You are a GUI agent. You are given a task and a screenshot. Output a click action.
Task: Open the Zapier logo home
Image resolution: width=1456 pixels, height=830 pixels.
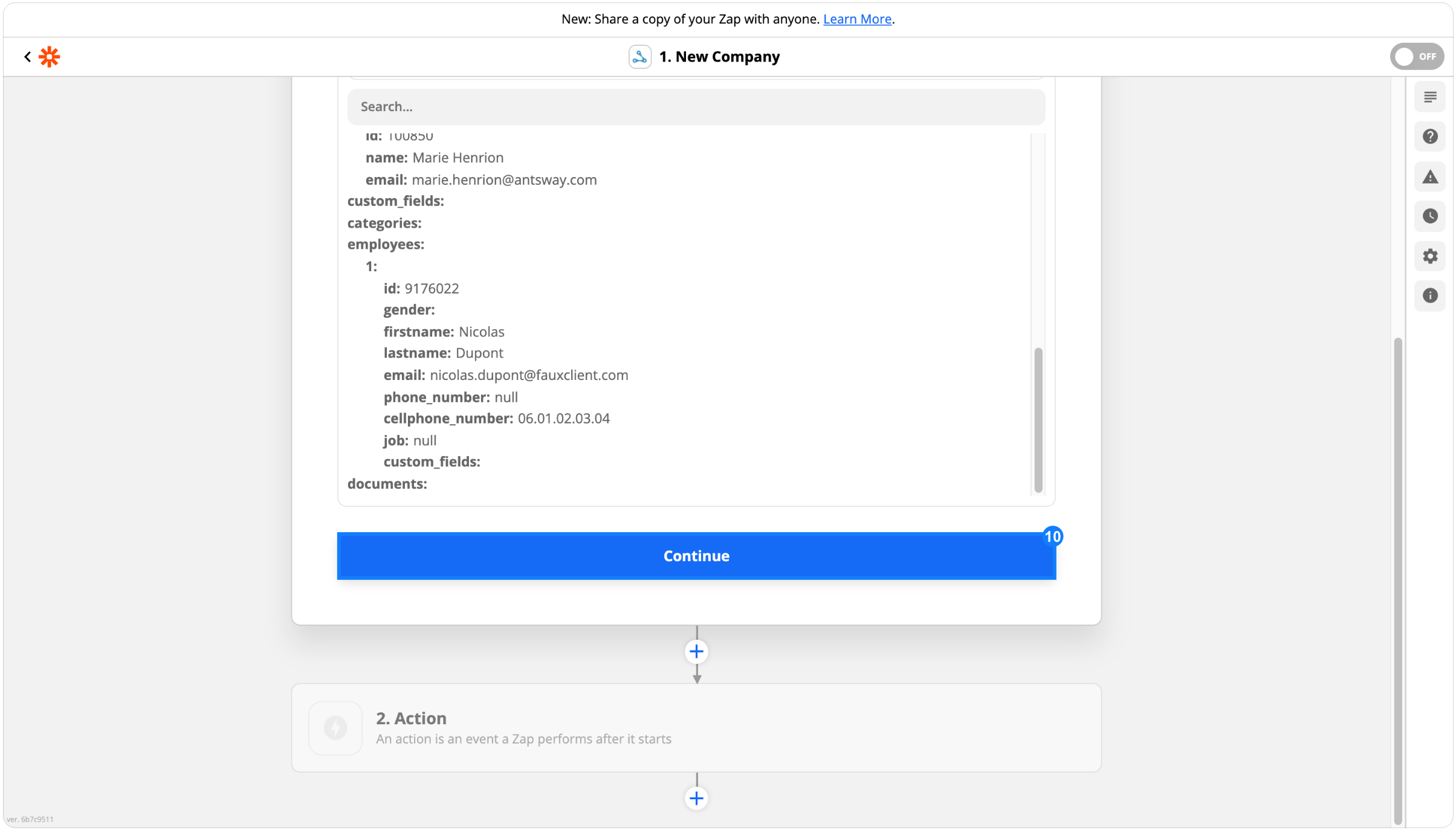click(50, 57)
